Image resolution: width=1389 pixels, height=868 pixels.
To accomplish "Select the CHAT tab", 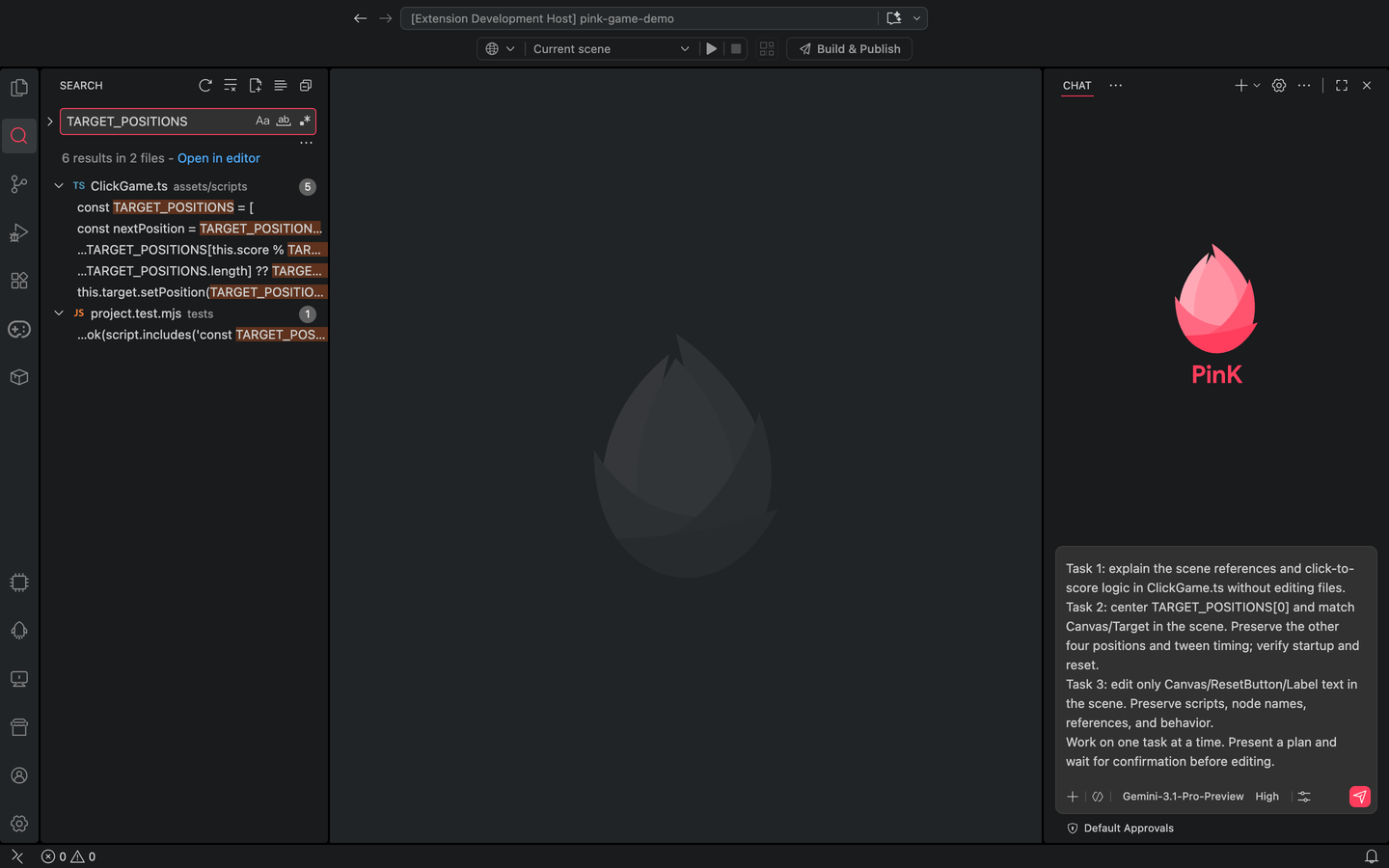I will pyautogui.click(x=1077, y=86).
